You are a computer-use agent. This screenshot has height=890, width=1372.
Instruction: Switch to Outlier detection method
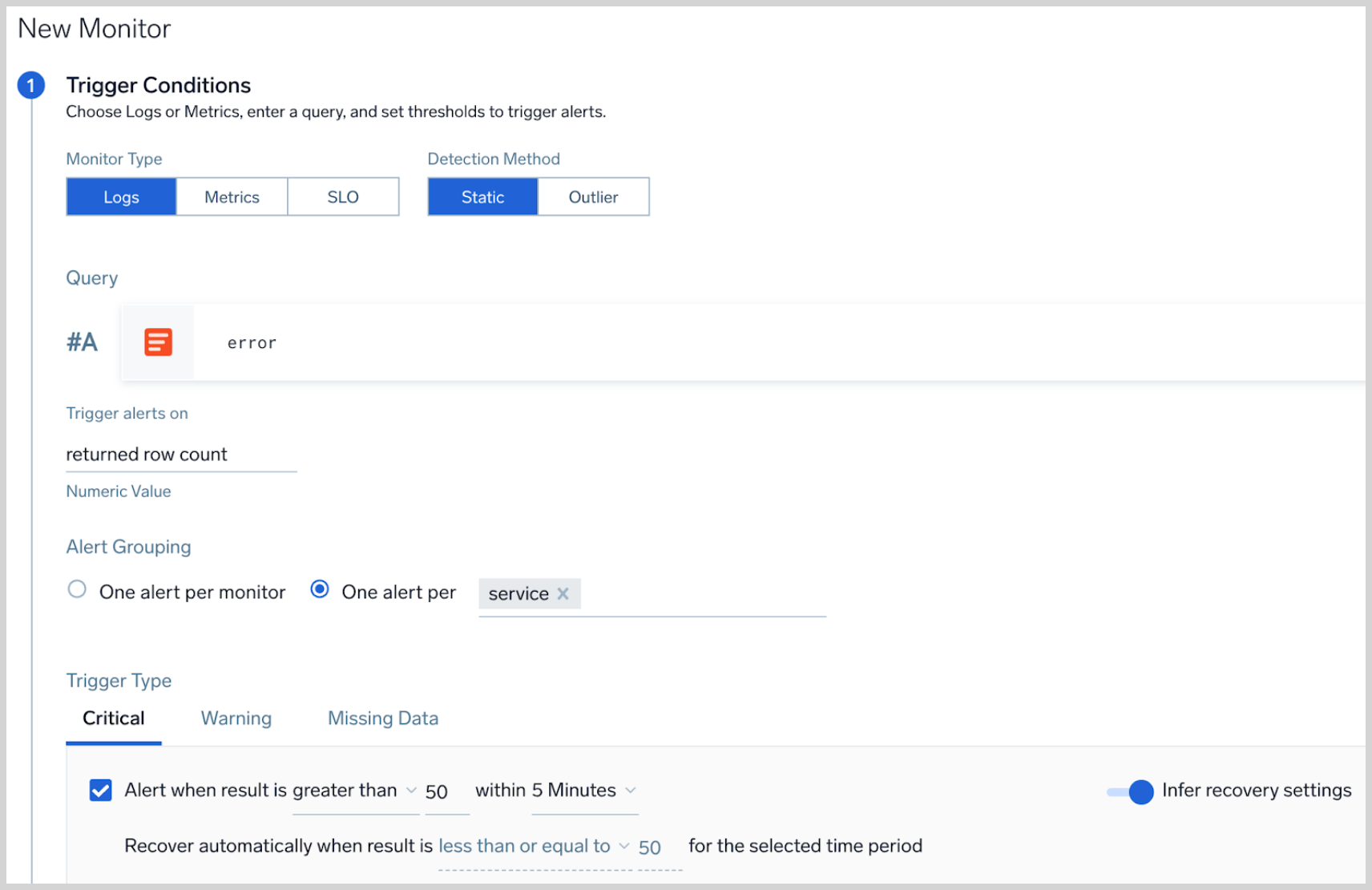[593, 197]
